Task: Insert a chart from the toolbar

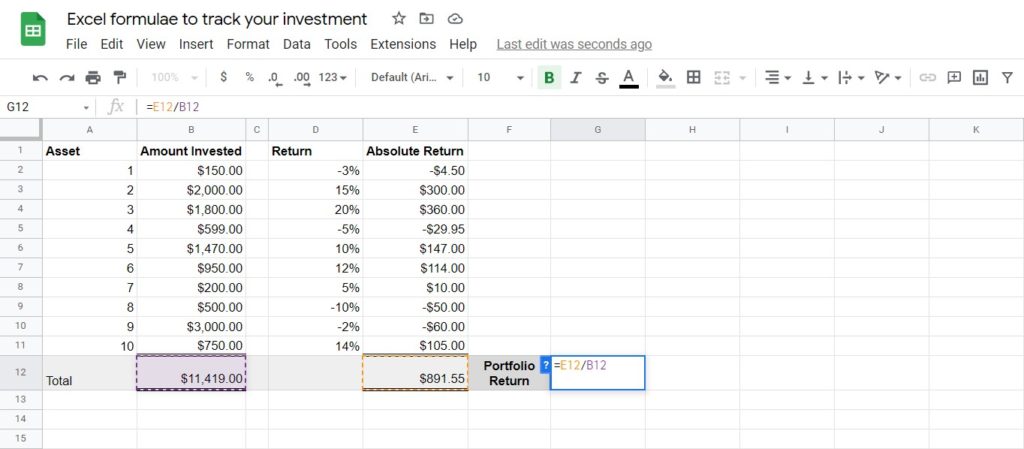Action: 980,78
